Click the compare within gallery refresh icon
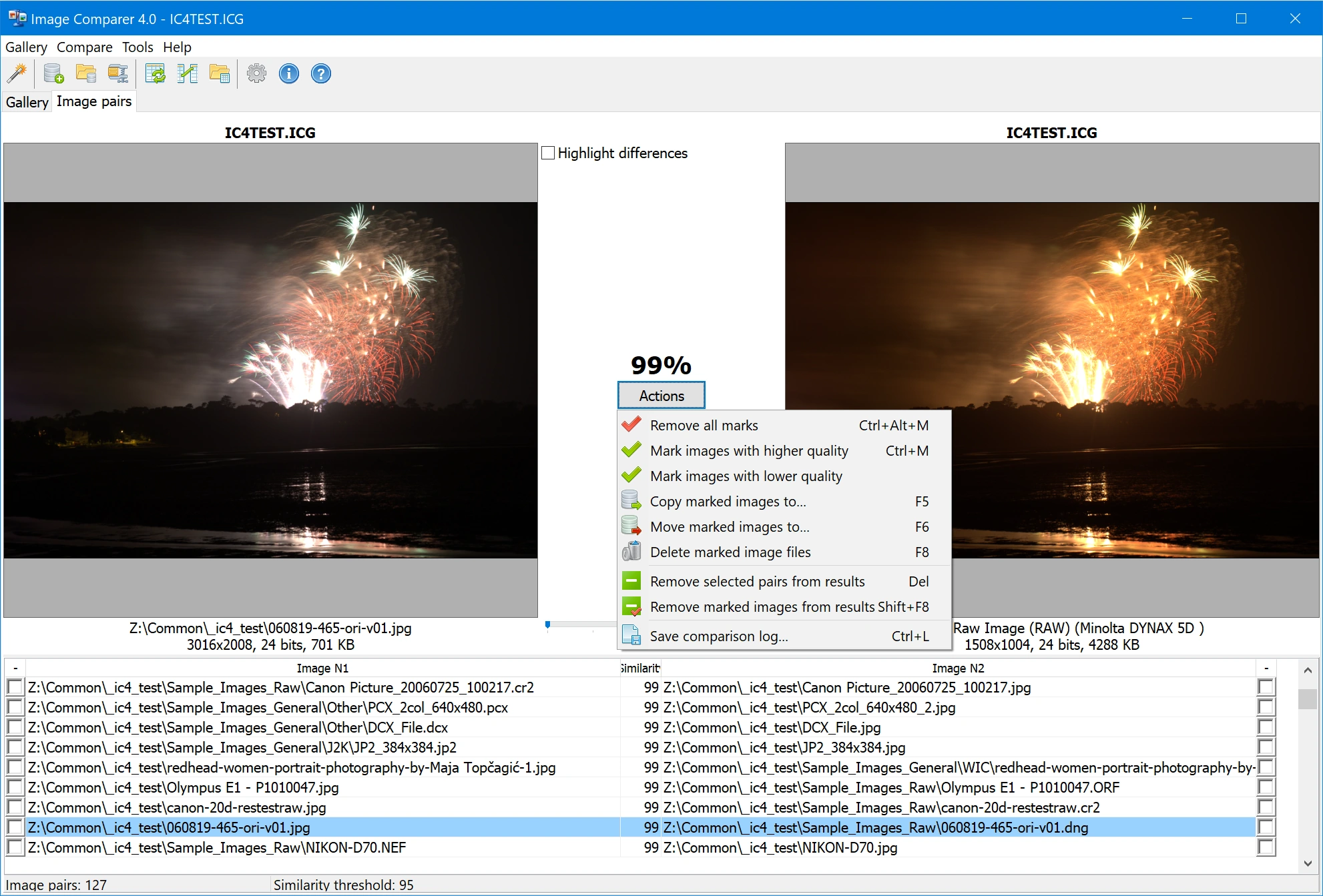Image resolution: width=1323 pixels, height=896 pixels. pyautogui.click(x=156, y=73)
